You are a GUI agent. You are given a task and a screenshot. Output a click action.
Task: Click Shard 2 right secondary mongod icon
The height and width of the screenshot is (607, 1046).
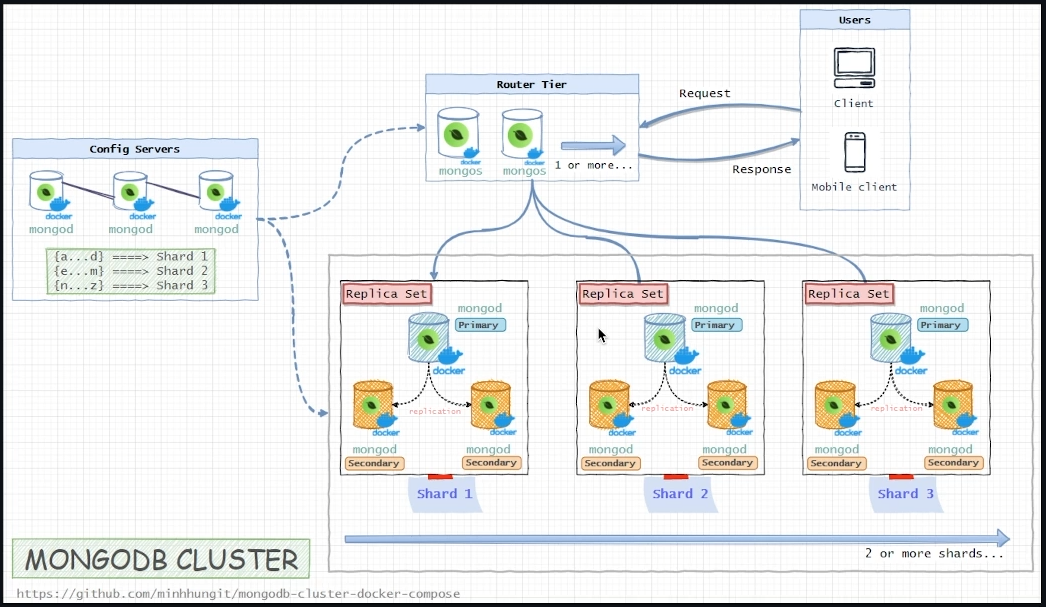728,407
